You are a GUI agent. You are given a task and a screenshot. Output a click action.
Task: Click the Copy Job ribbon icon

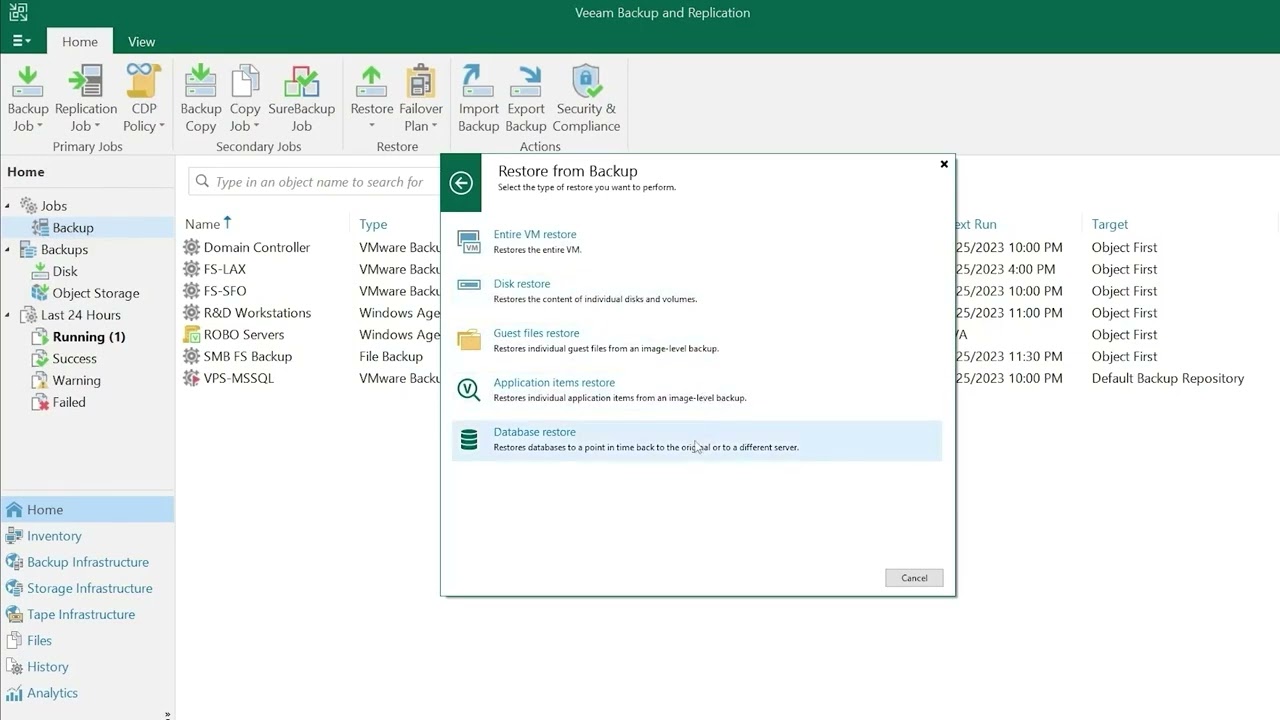(x=245, y=81)
